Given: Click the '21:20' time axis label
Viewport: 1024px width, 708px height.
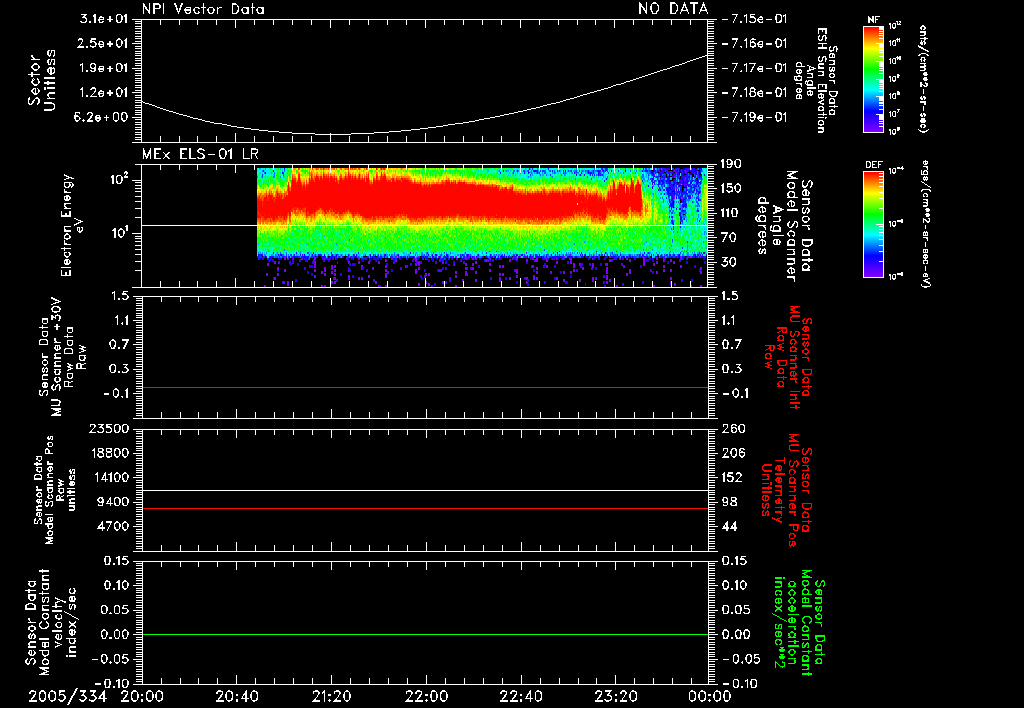Looking at the screenshot, I should [332, 696].
